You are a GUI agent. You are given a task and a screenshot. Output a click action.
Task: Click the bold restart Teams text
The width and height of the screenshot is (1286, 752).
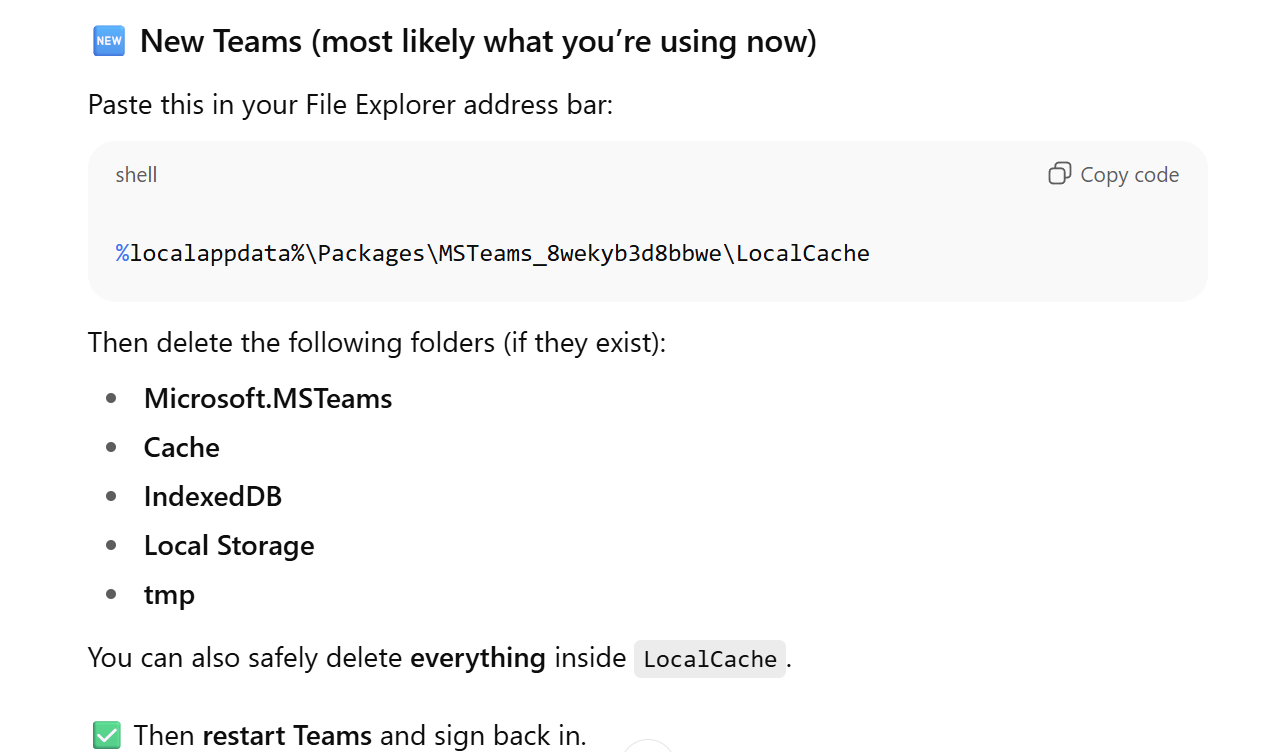click(287, 736)
